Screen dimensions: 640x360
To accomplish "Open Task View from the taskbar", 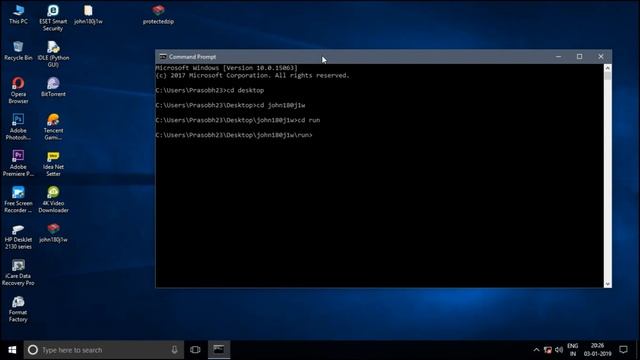I will [195, 350].
